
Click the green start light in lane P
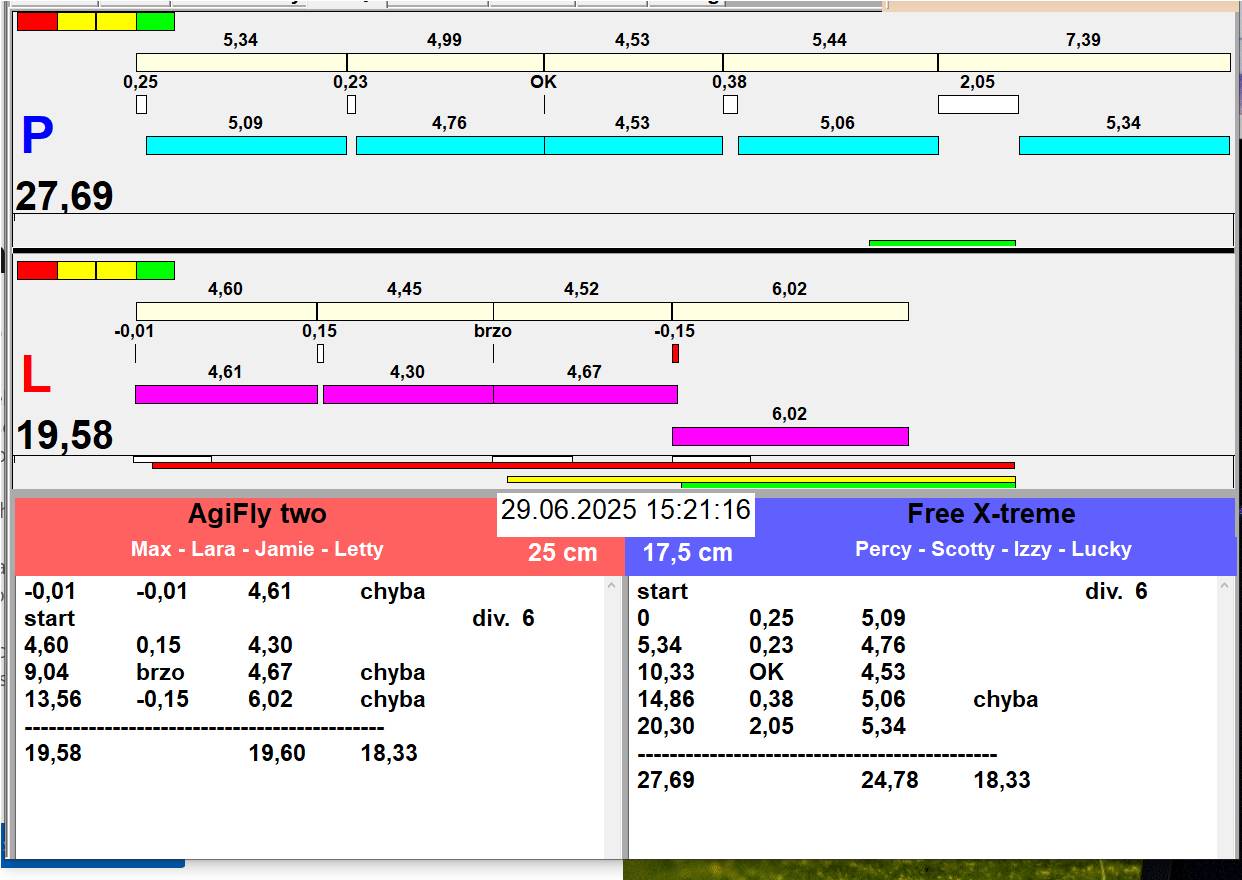(x=155, y=21)
